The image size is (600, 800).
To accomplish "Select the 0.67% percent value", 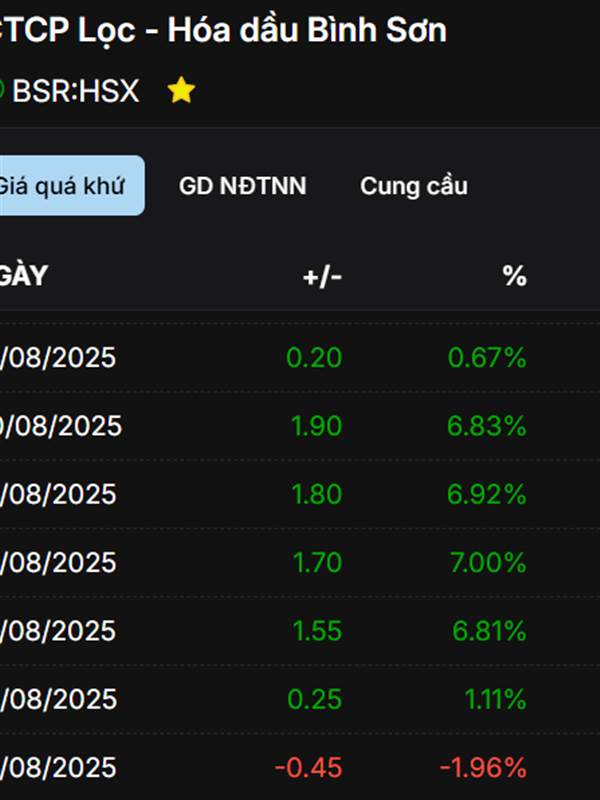I will pos(487,357).
